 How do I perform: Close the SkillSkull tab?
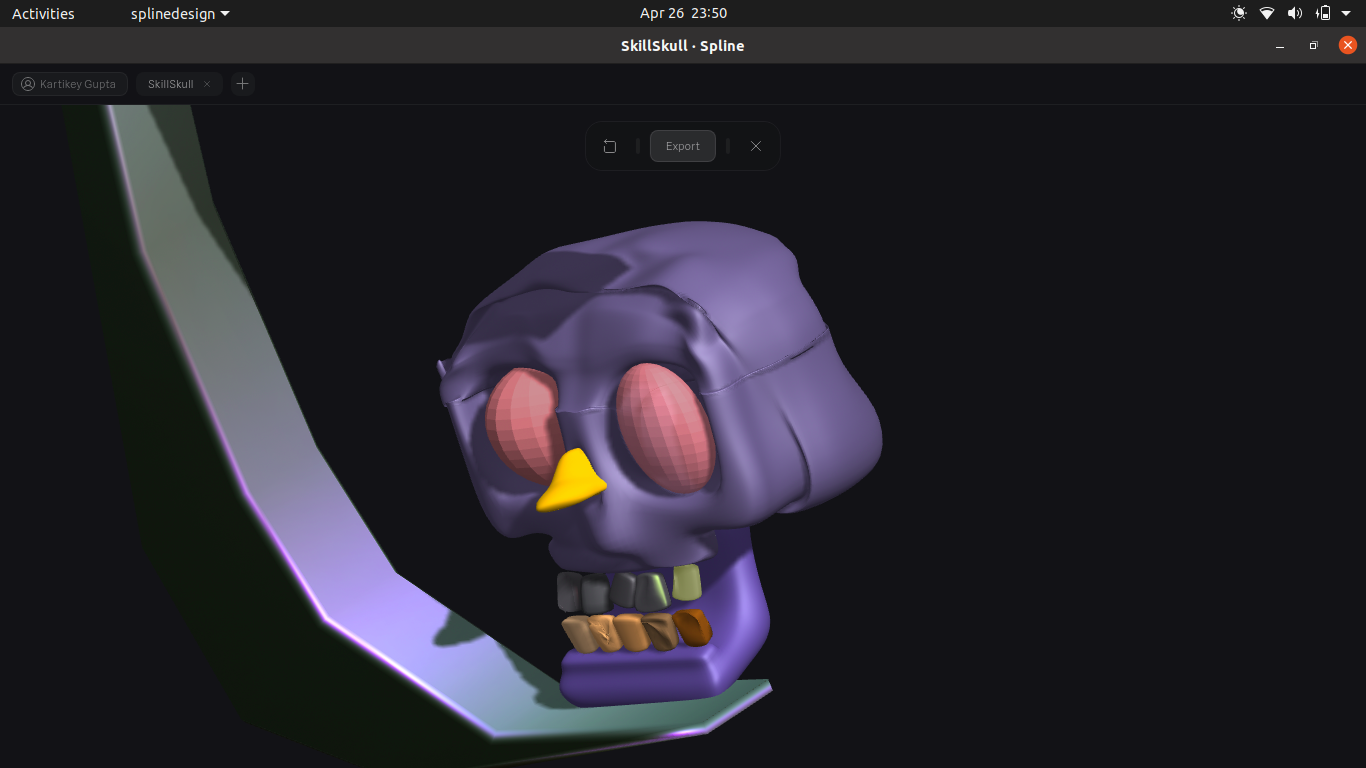point(207,84)
